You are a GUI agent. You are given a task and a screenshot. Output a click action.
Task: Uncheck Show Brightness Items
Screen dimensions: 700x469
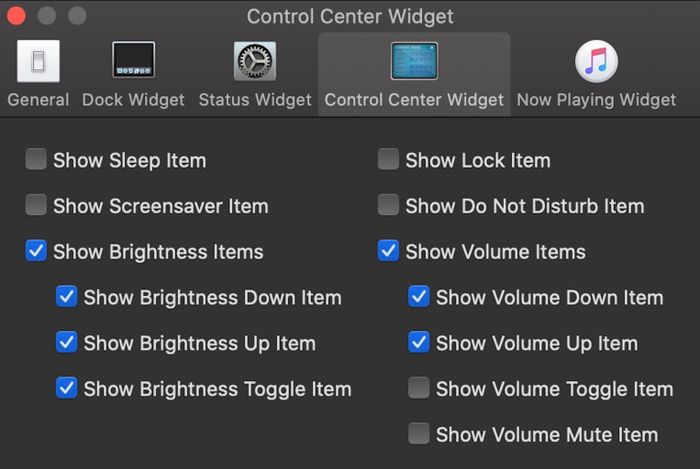(36, 252)
